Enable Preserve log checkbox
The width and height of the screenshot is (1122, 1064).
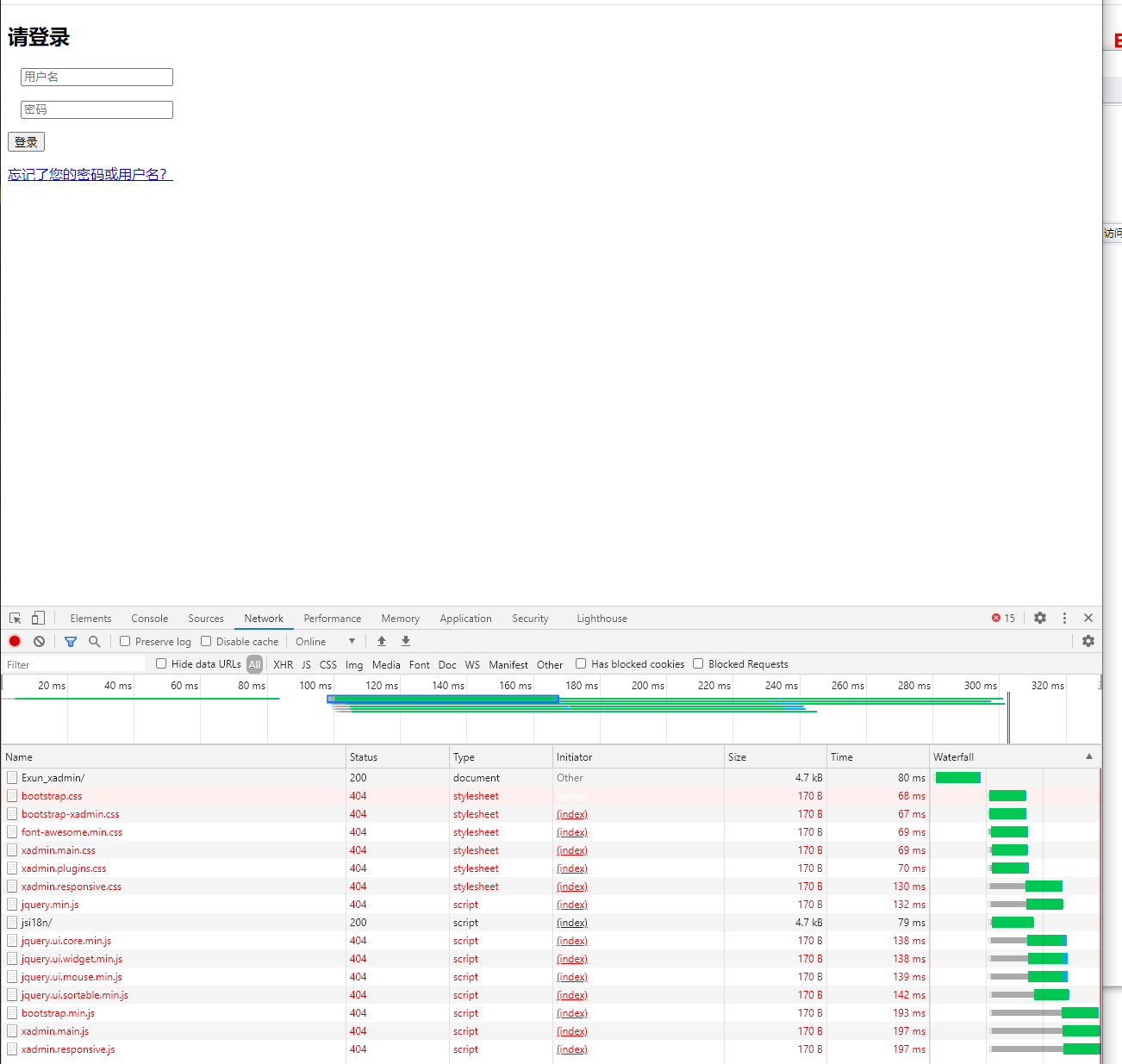tap(125, 641)
